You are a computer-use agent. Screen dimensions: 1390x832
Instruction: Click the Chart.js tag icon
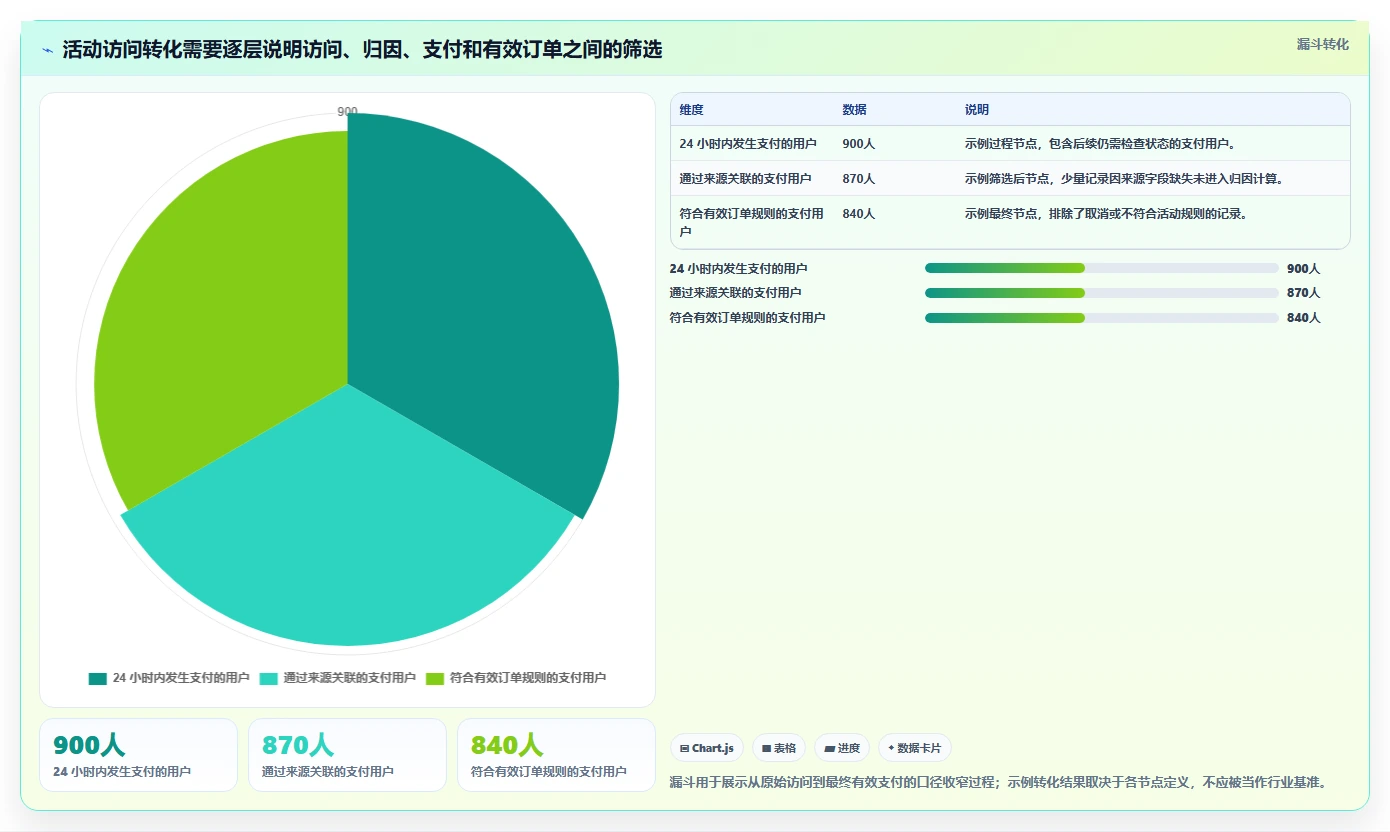pos(684,748)
